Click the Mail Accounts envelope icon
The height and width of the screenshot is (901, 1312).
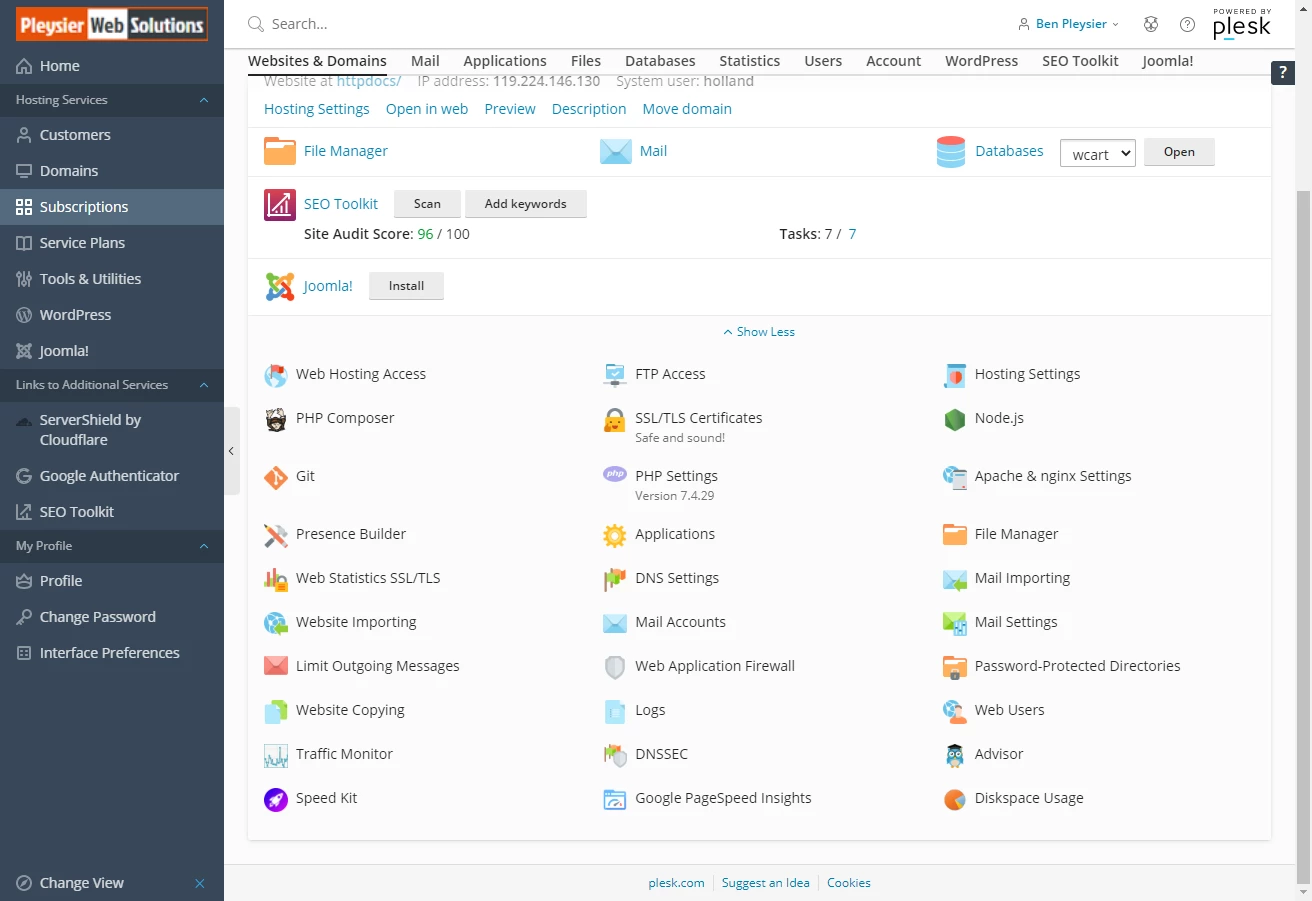pyautogui.click(x=615, y=623)
